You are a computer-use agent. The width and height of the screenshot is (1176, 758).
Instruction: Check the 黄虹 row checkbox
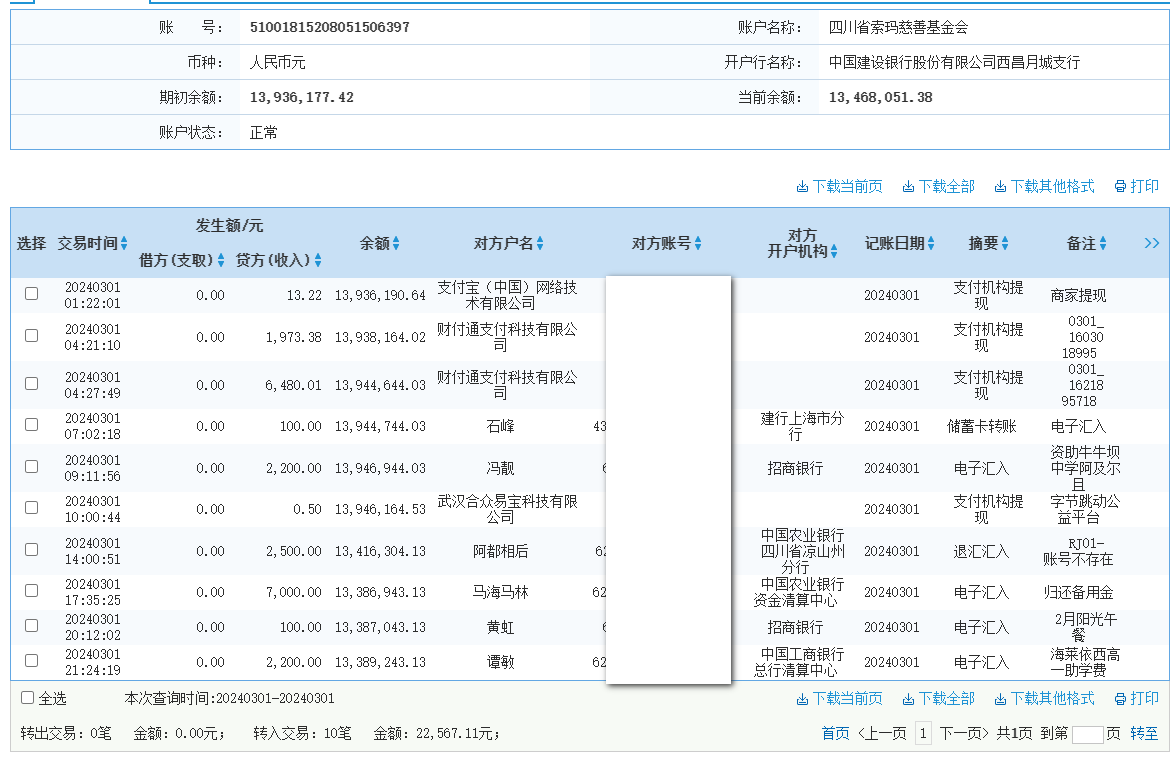click(x=32, y=625)
